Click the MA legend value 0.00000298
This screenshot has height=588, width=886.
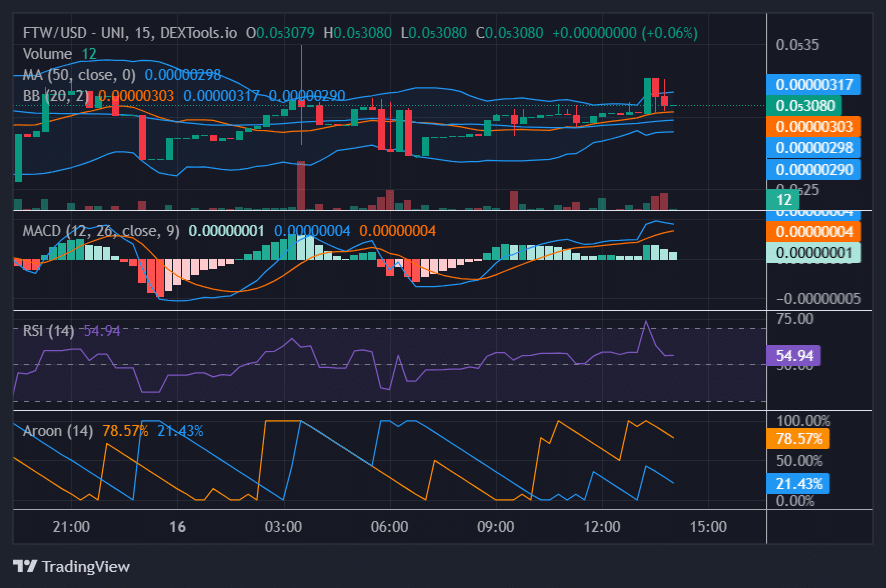point(183,75)
